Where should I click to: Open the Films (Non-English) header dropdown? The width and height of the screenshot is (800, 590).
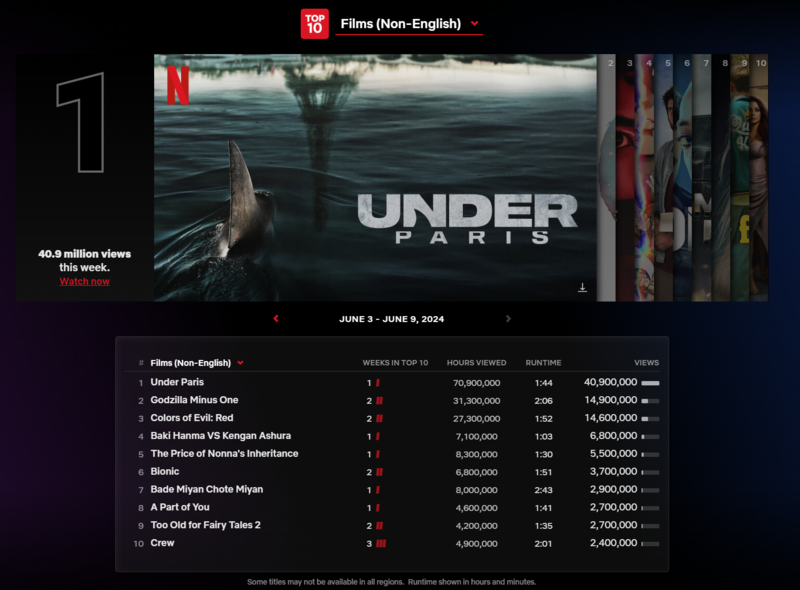tap(409, 23)
